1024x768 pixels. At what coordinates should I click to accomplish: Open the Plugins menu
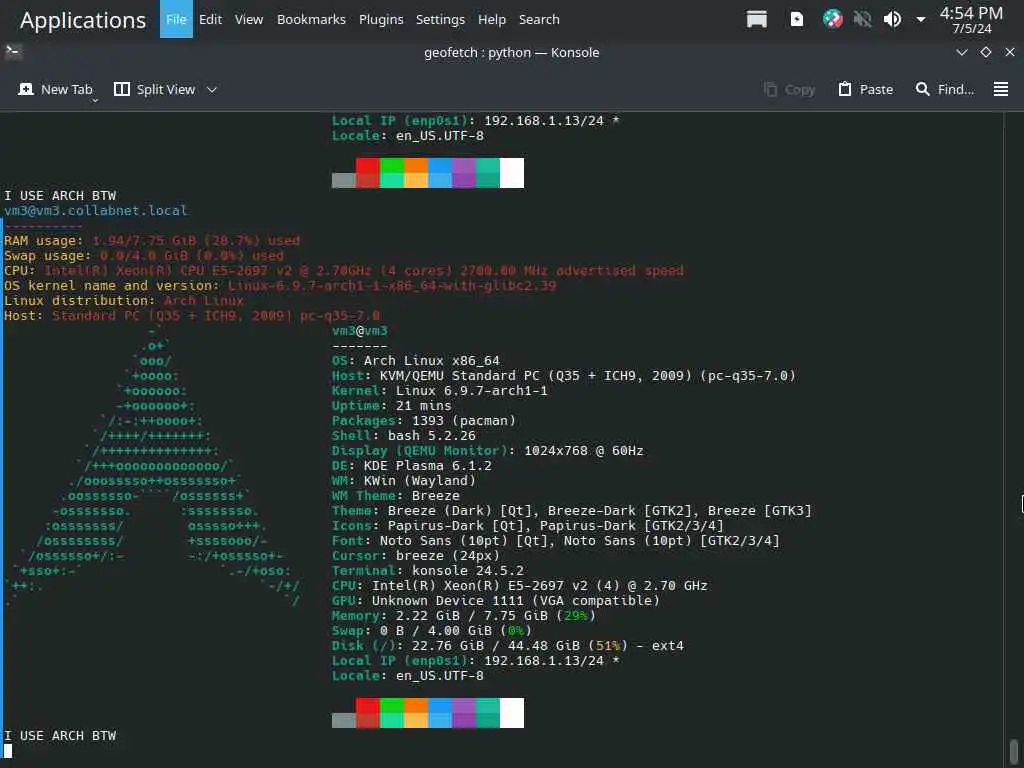click(x=381, y=20)
